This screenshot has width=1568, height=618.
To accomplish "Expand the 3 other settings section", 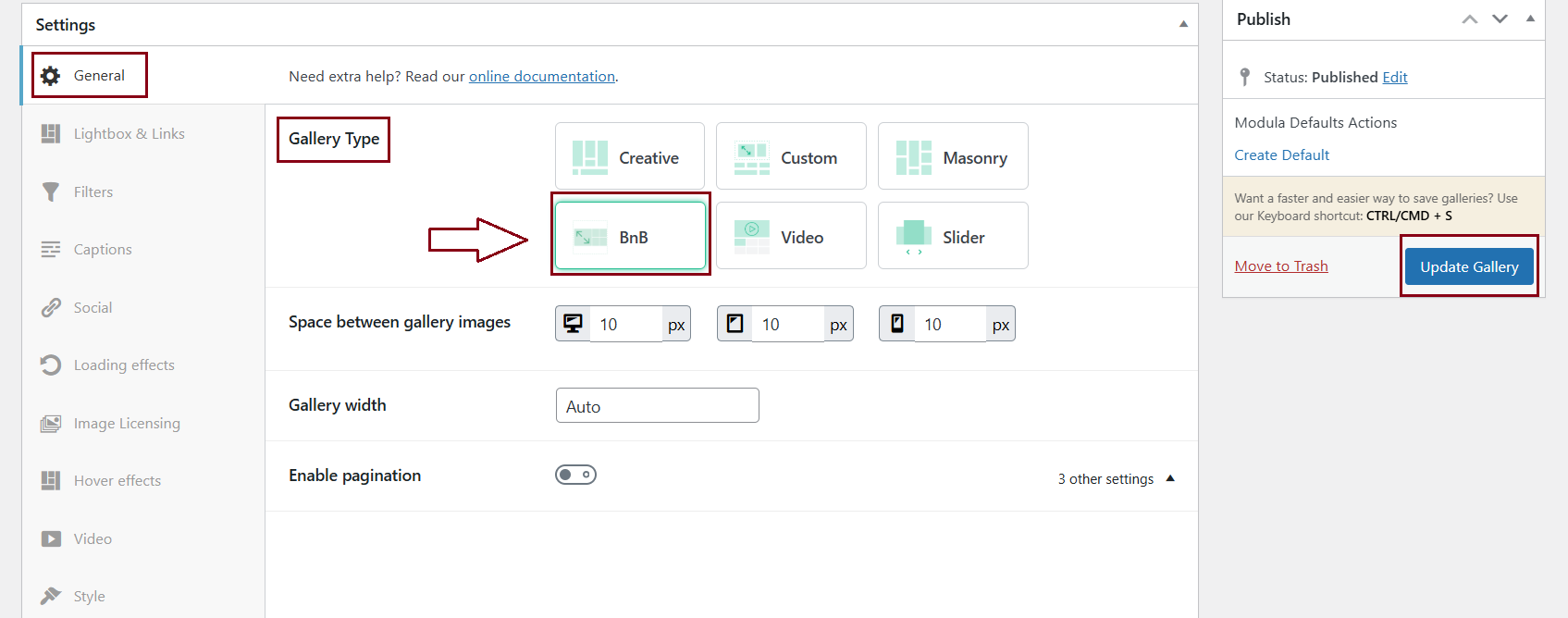I will pos(1115,478).
